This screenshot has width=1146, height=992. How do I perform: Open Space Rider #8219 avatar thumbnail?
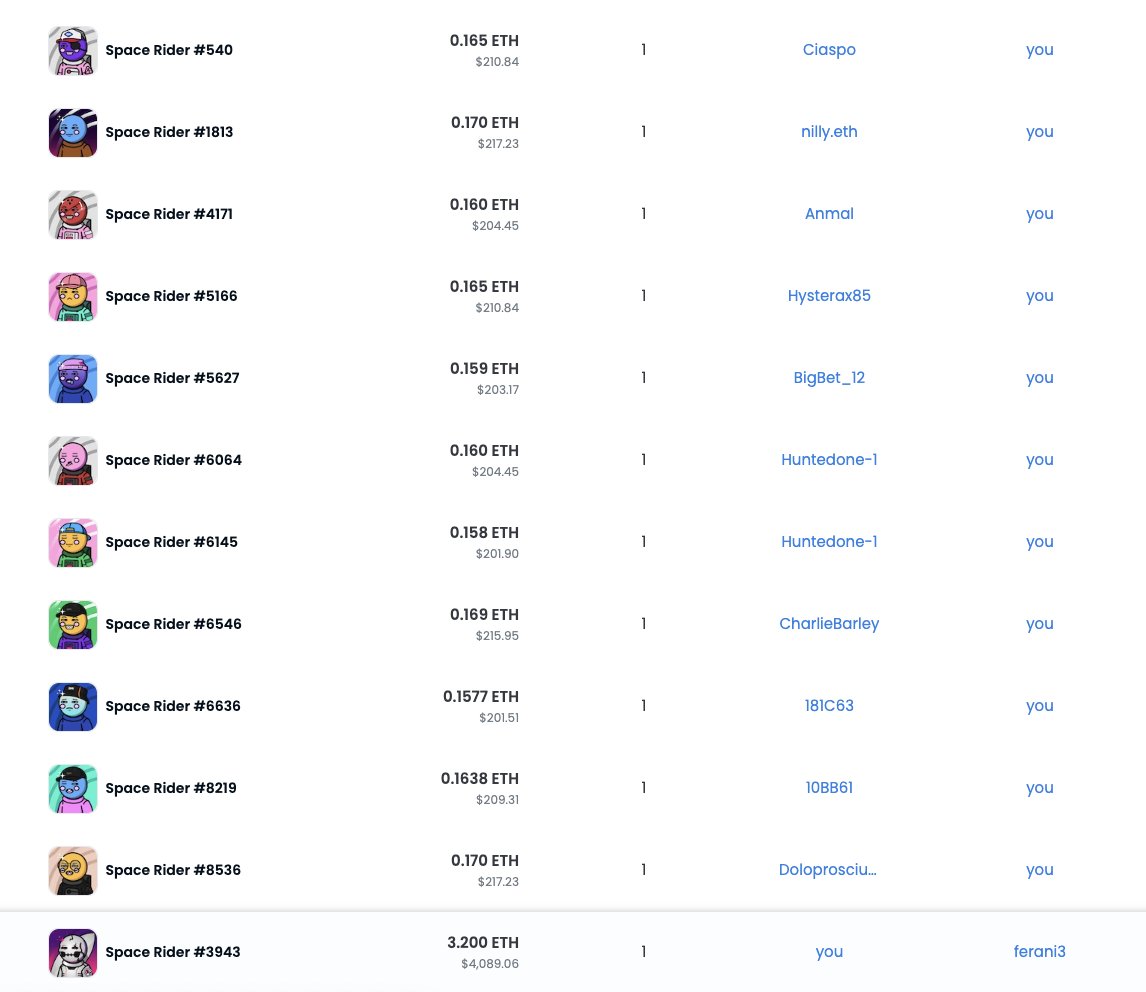pos(72,788)
